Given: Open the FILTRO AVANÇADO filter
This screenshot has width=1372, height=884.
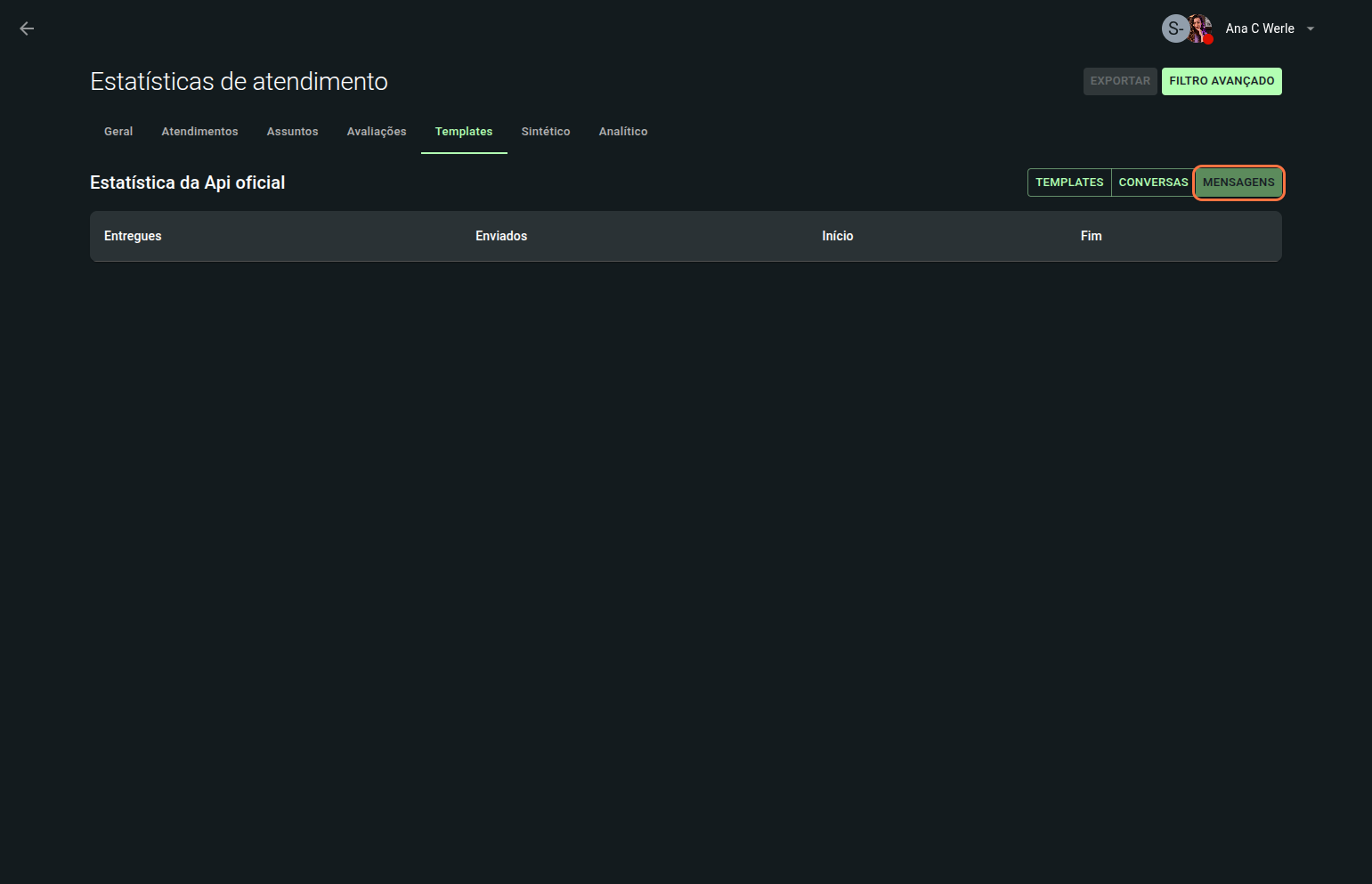Looking at the screenshot, I should click(x=1221, y=81).
